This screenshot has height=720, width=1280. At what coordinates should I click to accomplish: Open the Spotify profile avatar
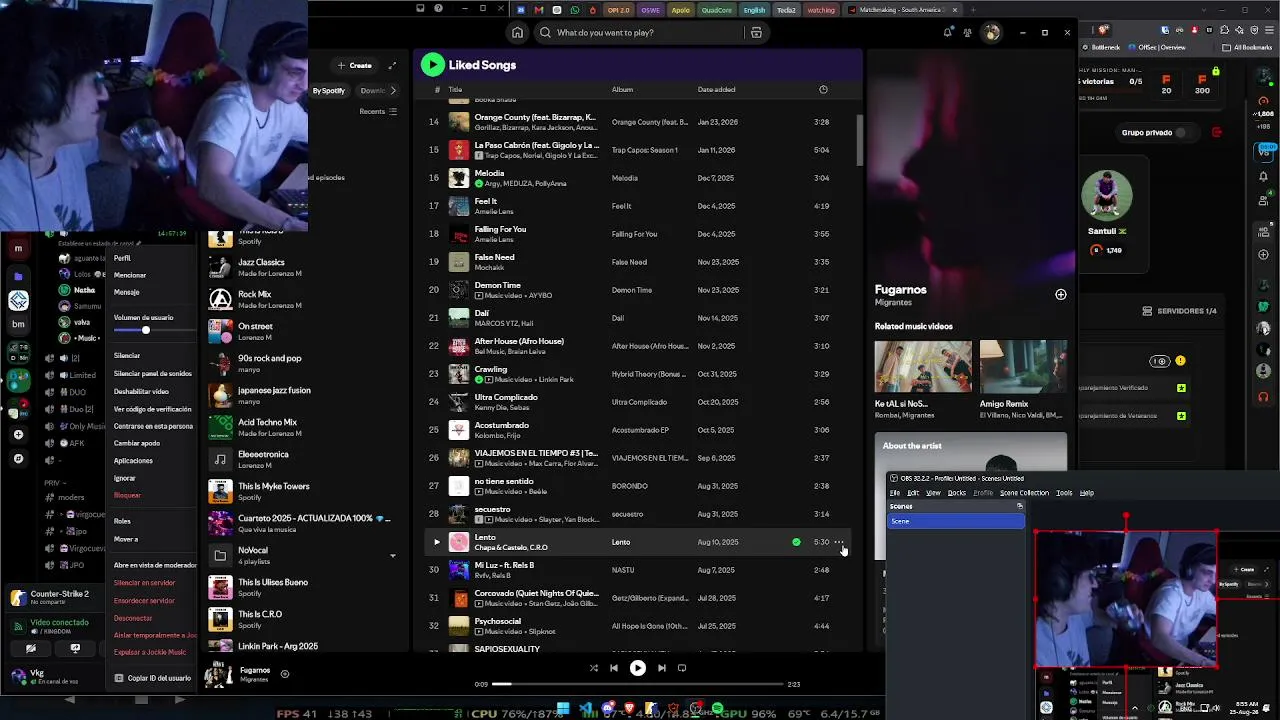coord(991,32)
